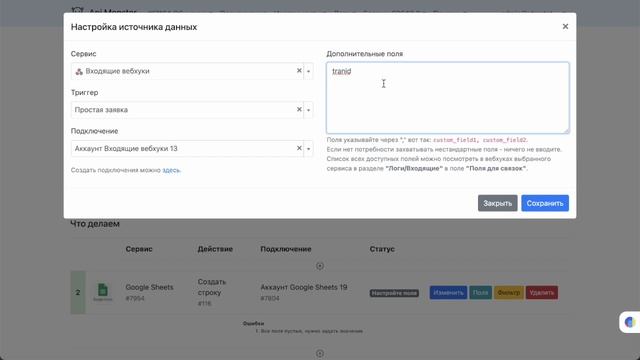Image resolution: width=640 pixels, height=360 pixels.
Task: Click the 'здесь' link to create connections
Action: 171,170
